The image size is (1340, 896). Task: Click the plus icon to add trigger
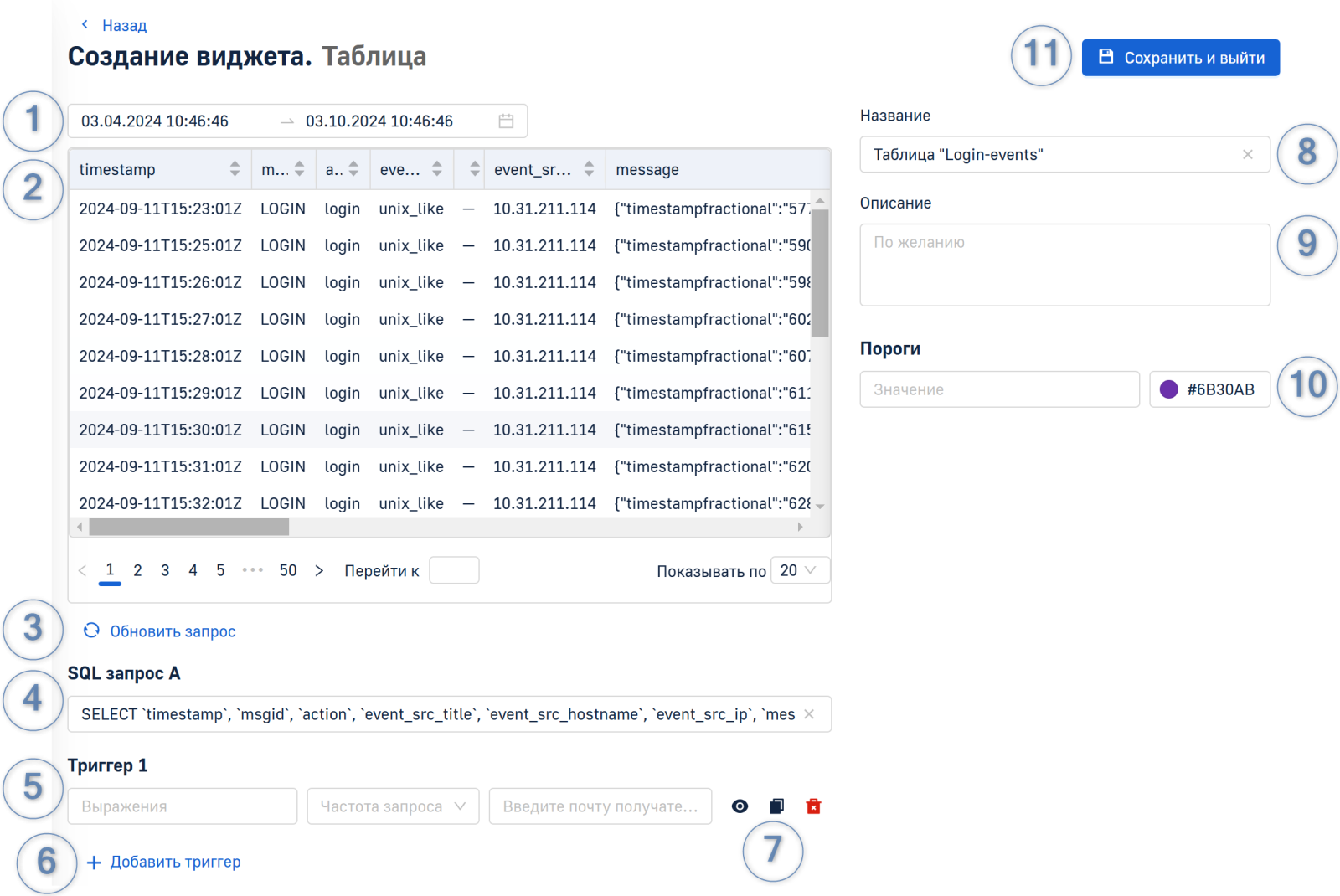click(94, 863)
